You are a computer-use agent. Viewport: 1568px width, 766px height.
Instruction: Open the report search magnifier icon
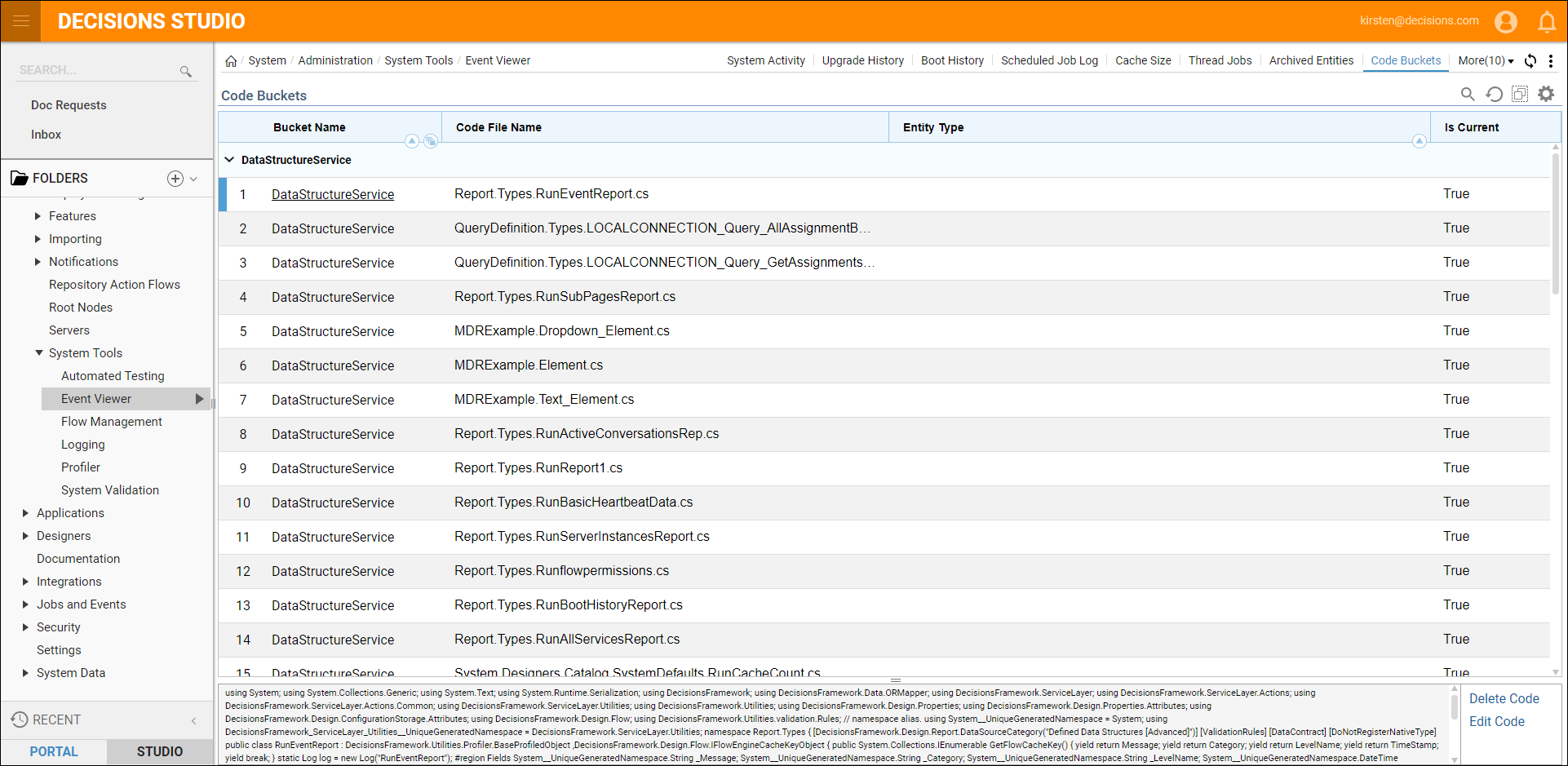coord(1468,95)
